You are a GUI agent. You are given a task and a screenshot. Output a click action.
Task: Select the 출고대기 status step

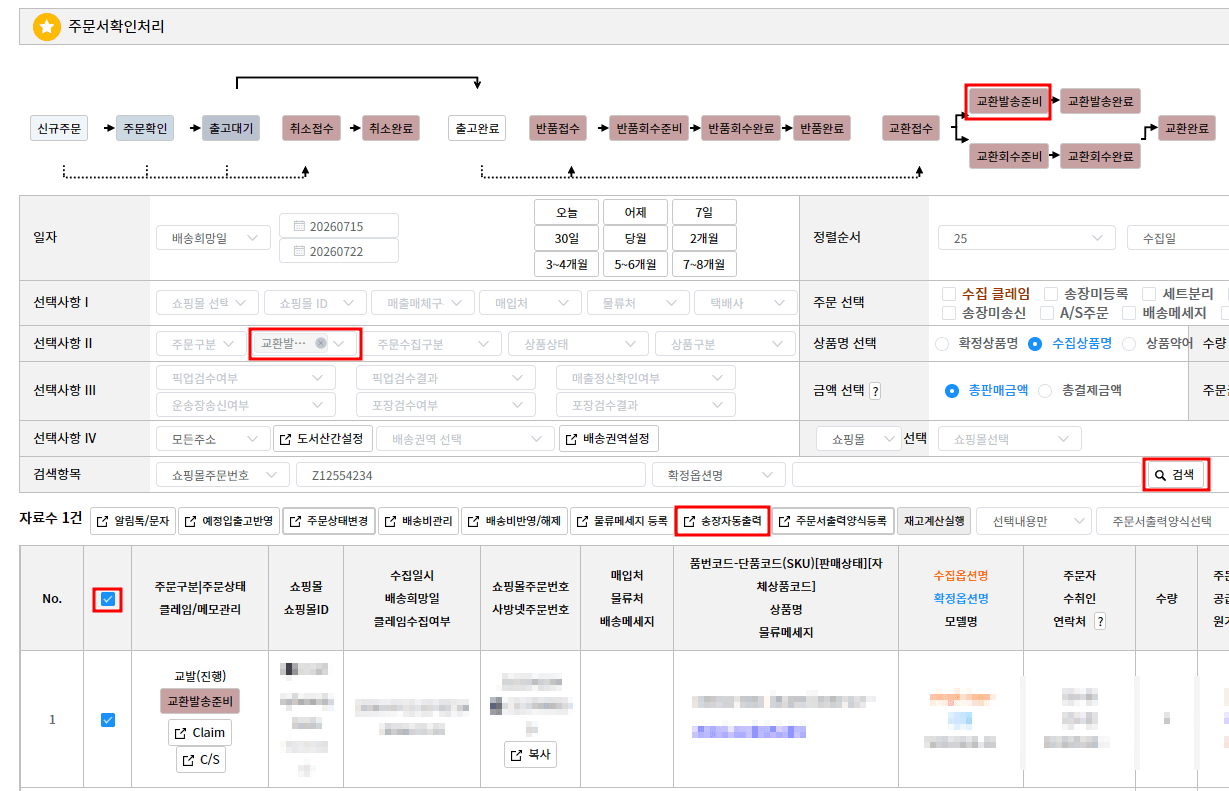coord(231,128)
